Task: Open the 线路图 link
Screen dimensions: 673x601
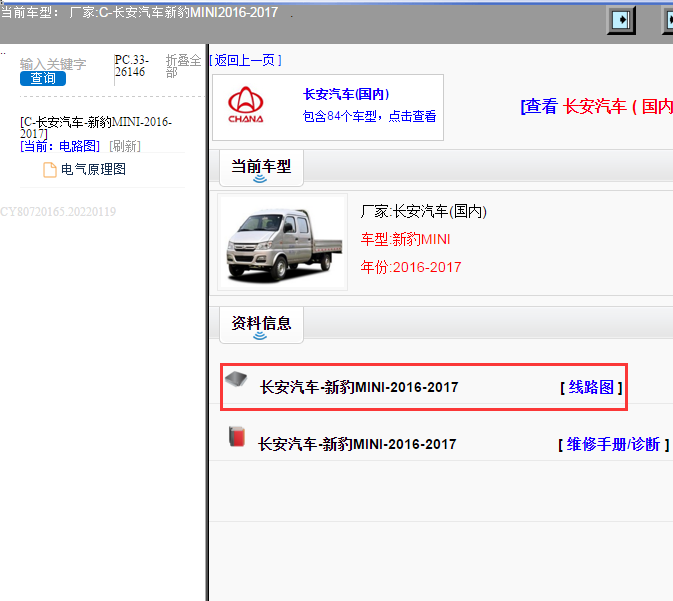Action: click(591, 388)
